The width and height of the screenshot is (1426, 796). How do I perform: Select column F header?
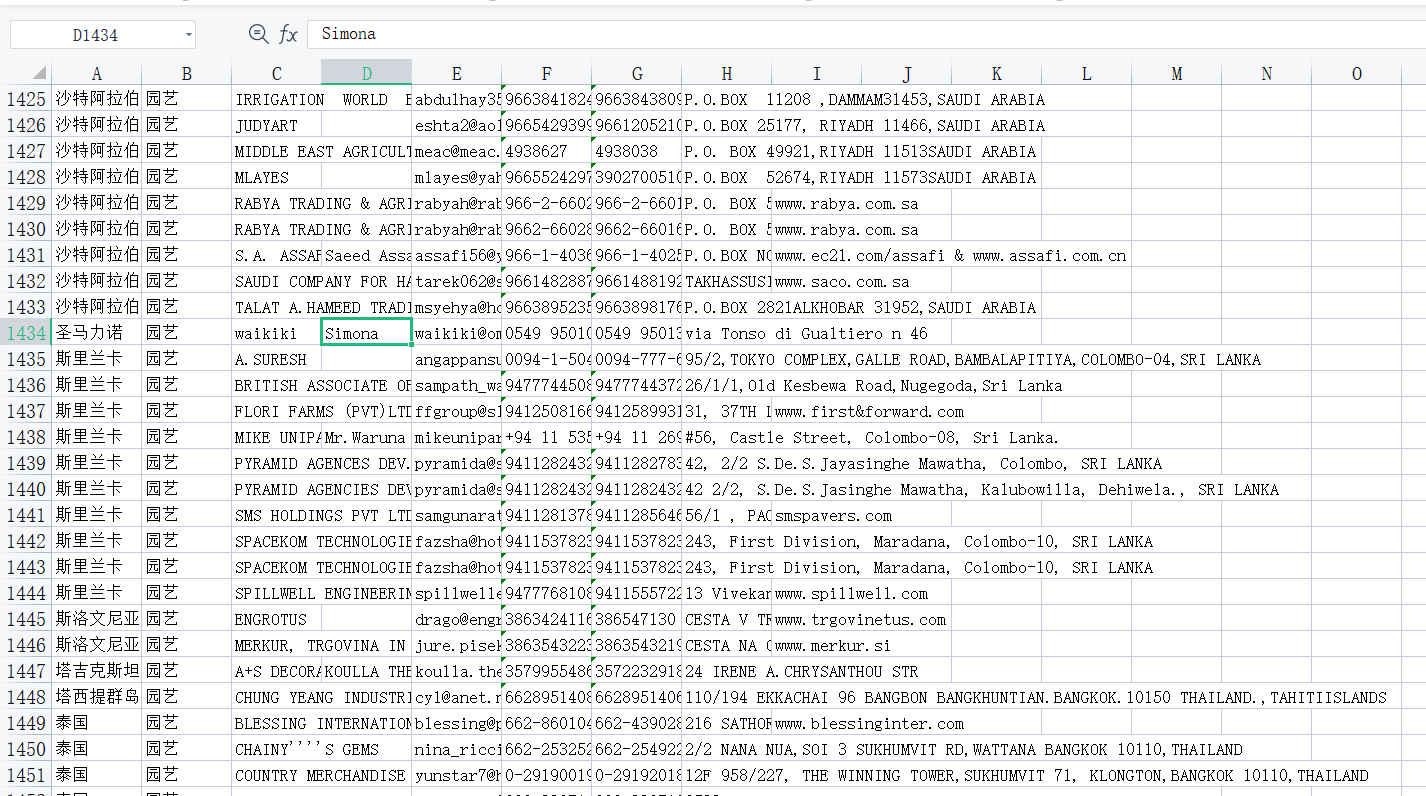click(x=547, y=73)
